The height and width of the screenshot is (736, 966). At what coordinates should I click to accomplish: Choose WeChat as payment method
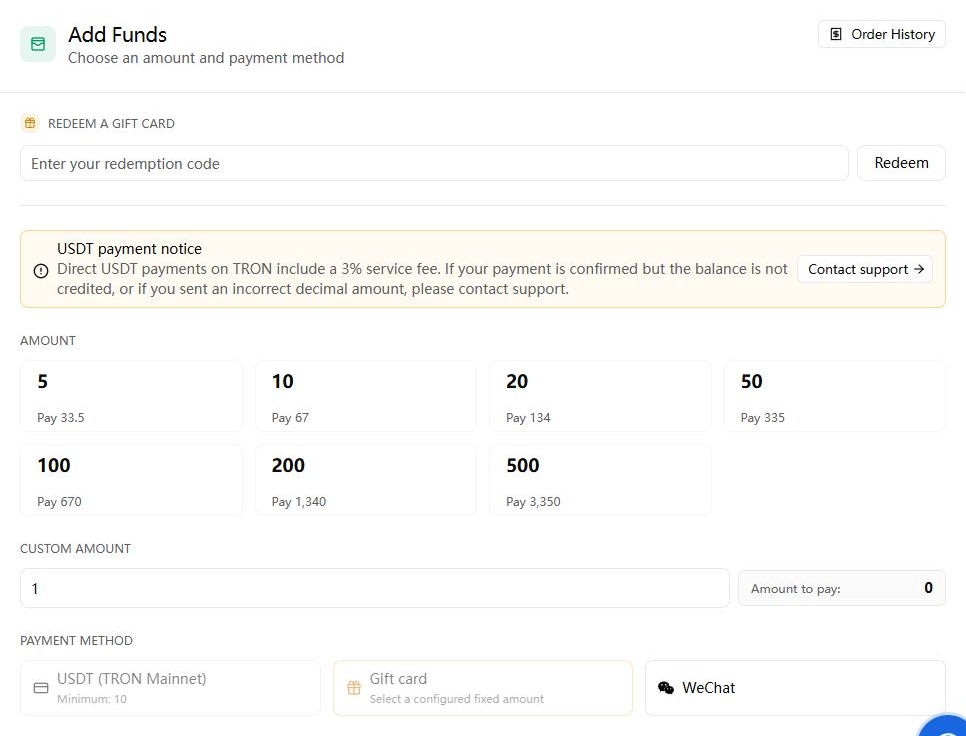tap(795, 688)
